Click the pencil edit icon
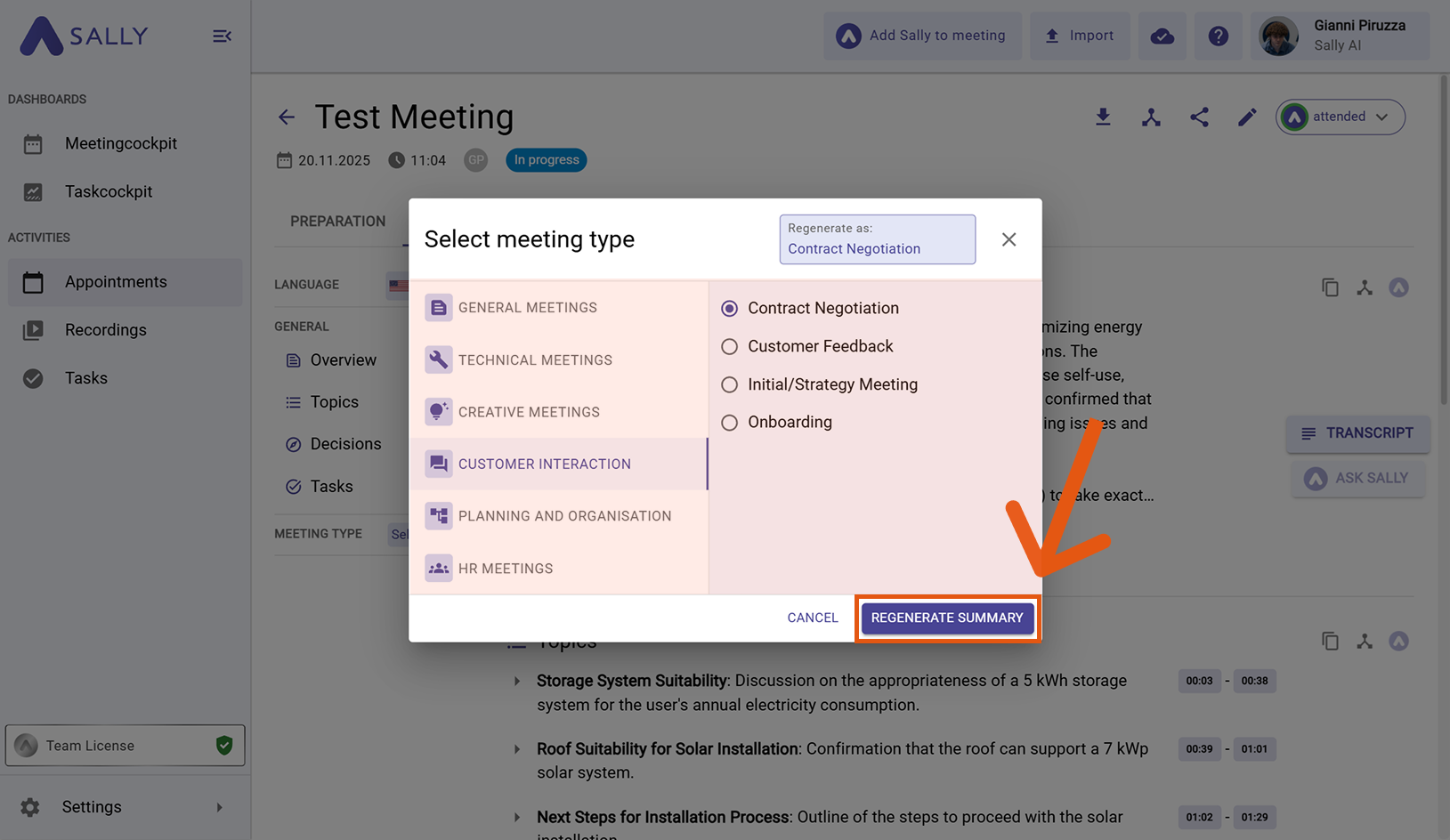 [x=1247, y=117]
